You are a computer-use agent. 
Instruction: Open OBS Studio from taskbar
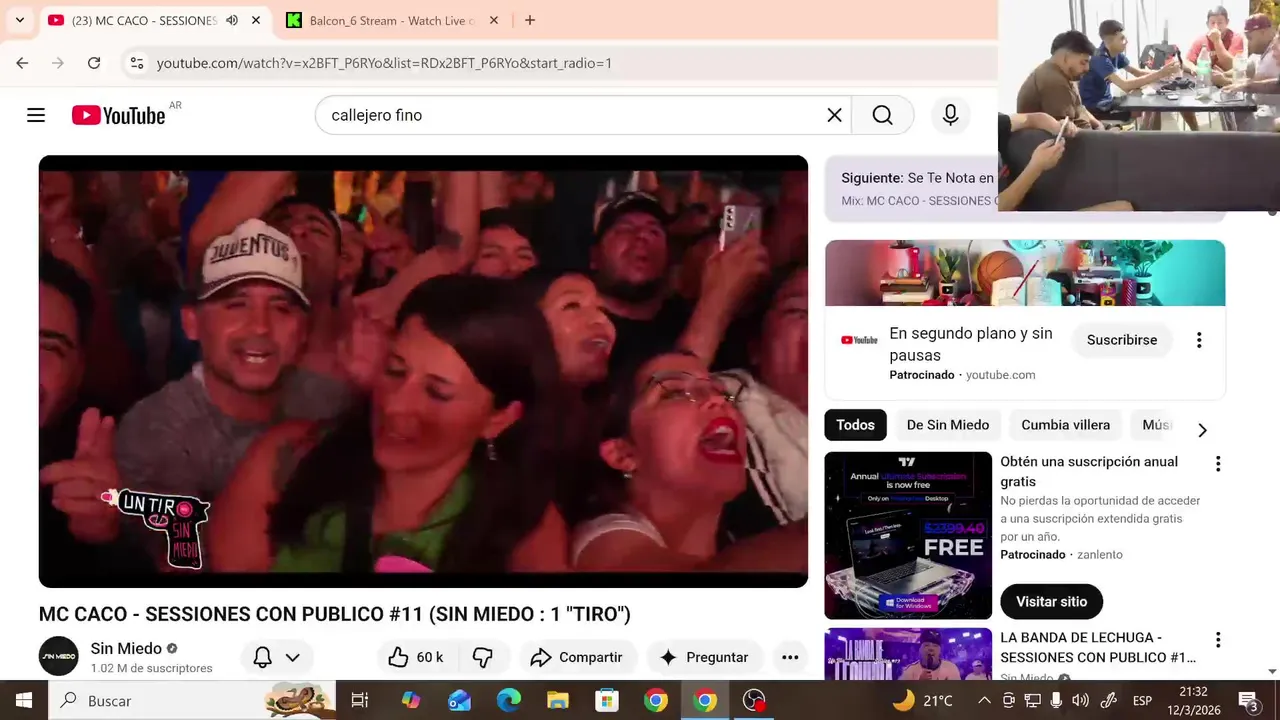pos(754,701)
